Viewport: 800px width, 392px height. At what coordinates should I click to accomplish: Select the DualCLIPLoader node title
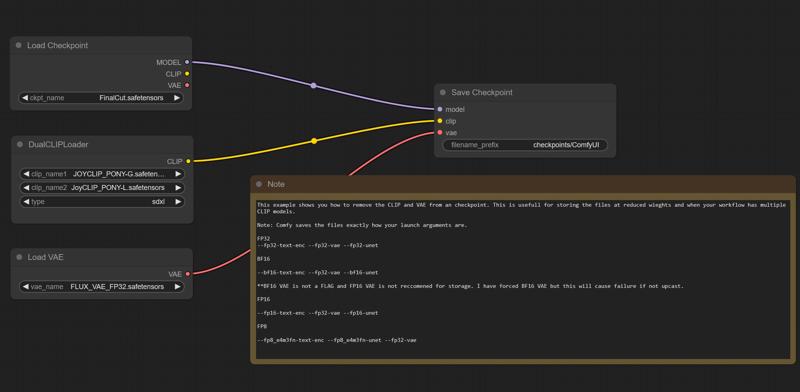[x=59, y=144]
